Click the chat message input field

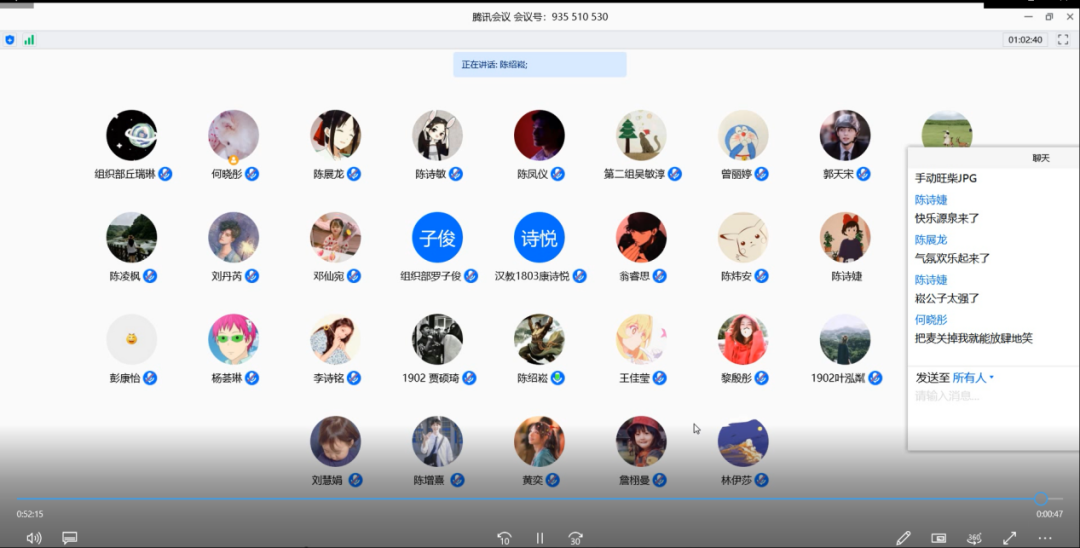click(x=990, y=397)
